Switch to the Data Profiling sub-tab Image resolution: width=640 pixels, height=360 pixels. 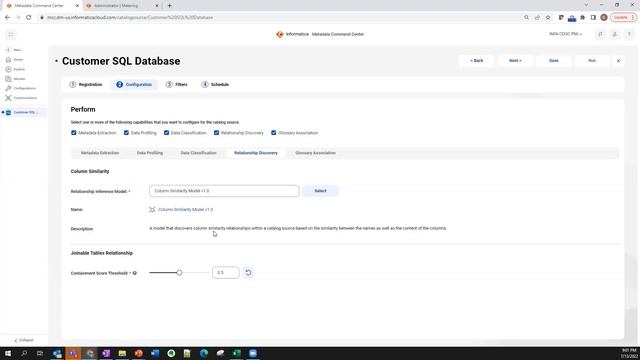point(150,153)
